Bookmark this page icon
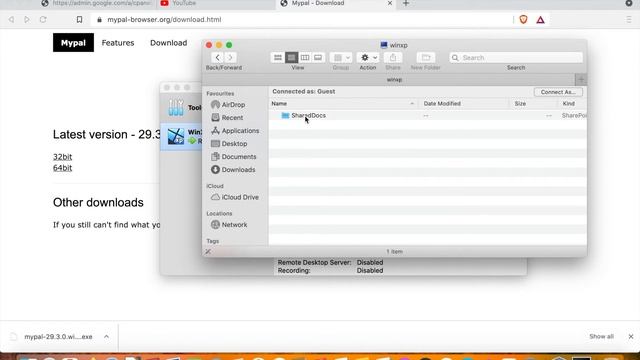This screenshot has width=640, height=360. tap(79, 20)
